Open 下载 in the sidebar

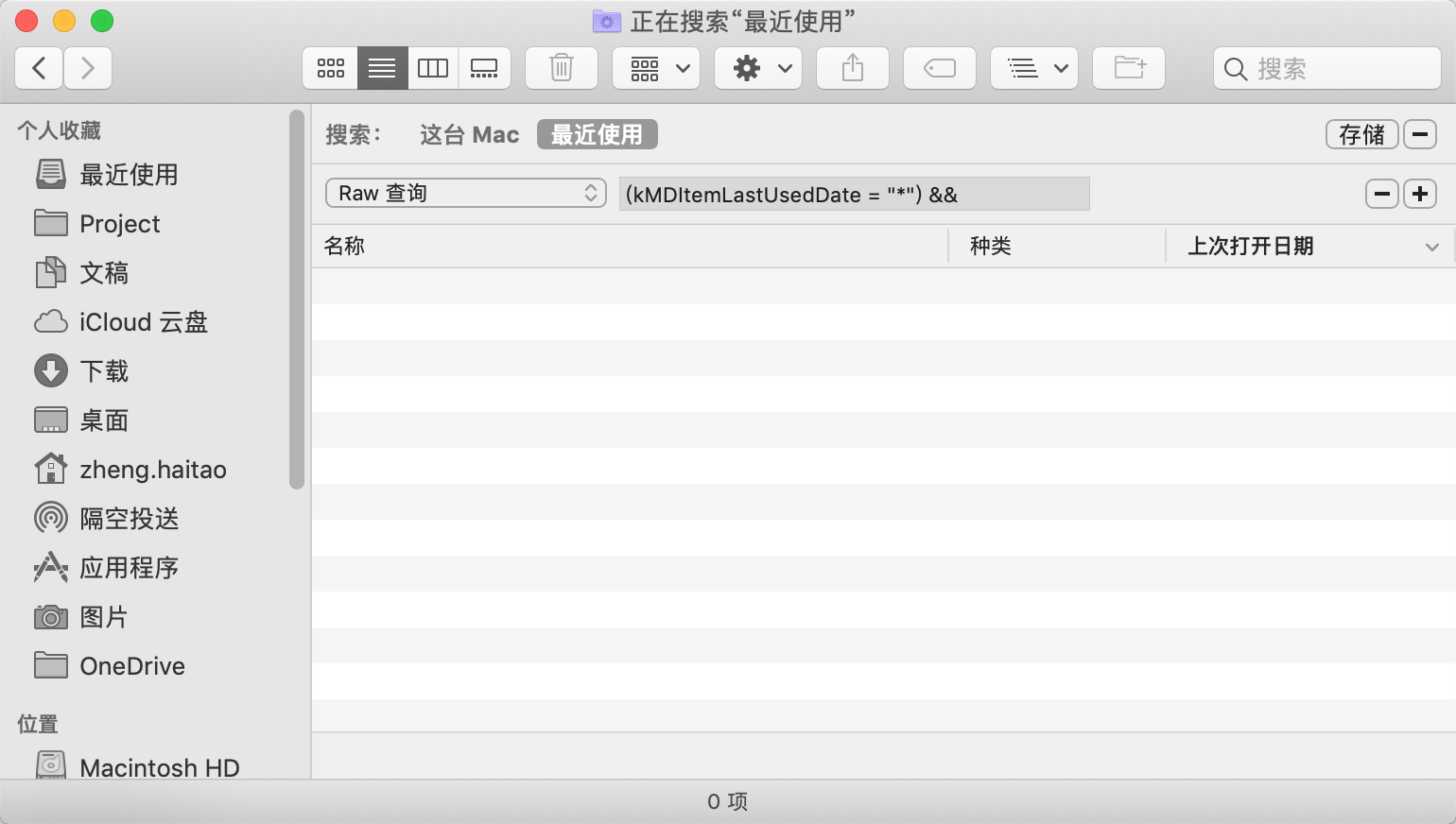[104, 371]
